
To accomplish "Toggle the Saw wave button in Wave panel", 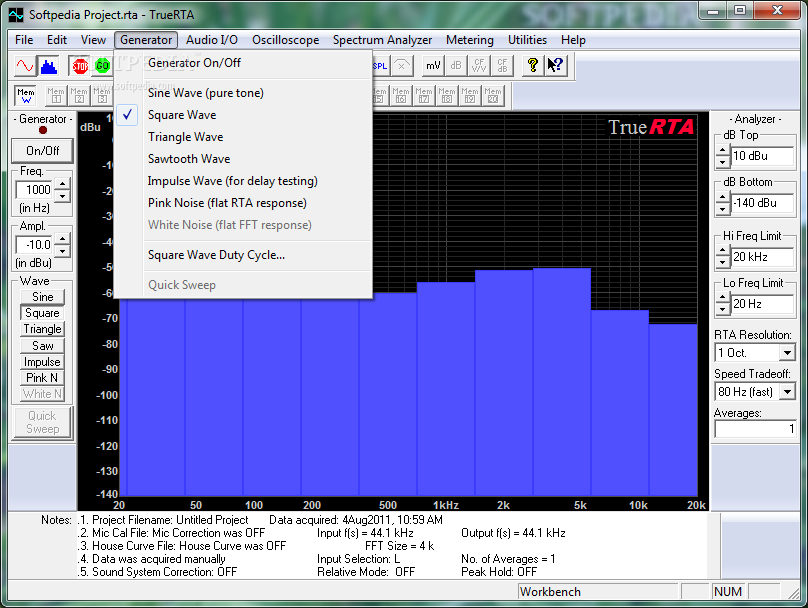I will click(x=42, y=345).
